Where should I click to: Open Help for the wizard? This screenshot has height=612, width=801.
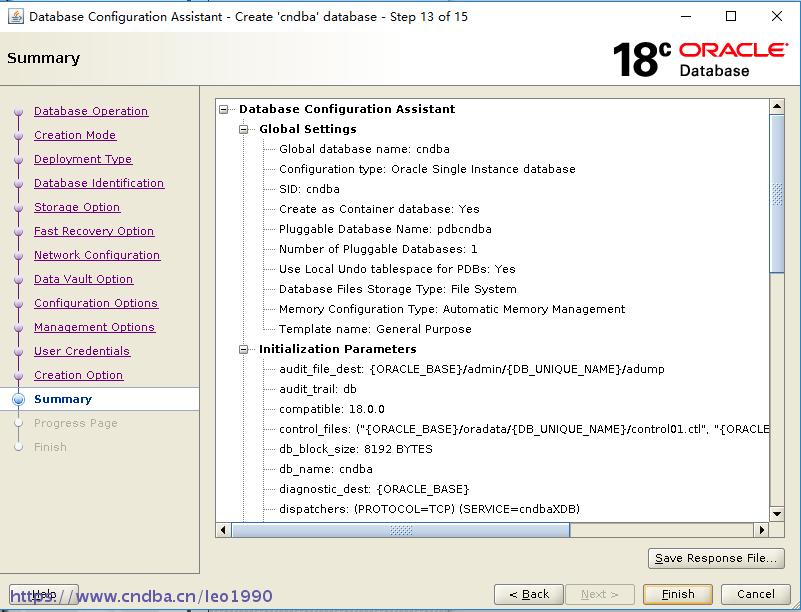44,594
